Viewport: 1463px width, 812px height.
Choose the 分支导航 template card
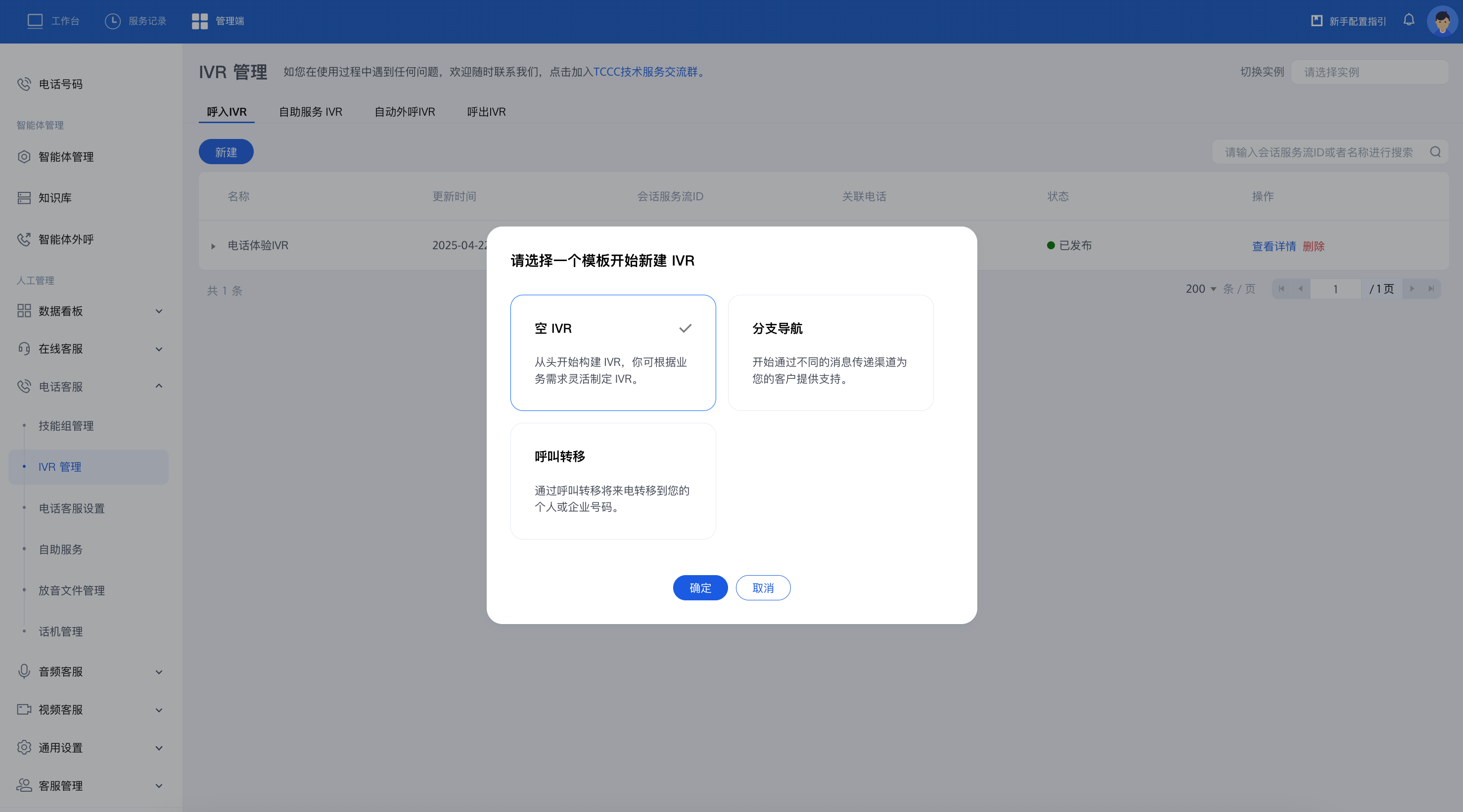point(830,353)
